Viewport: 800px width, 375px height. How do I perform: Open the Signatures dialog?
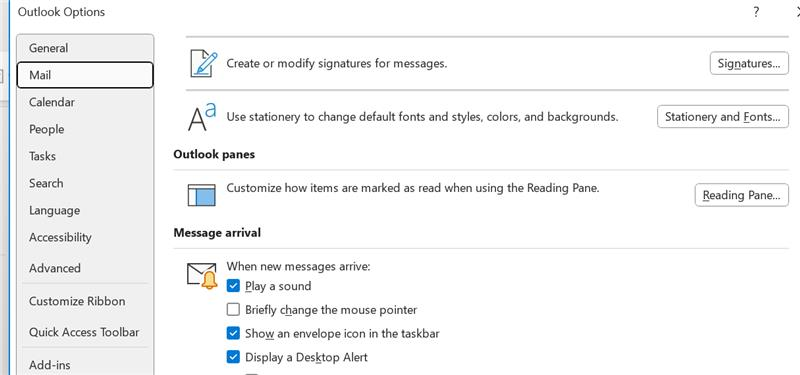point(749,63)
